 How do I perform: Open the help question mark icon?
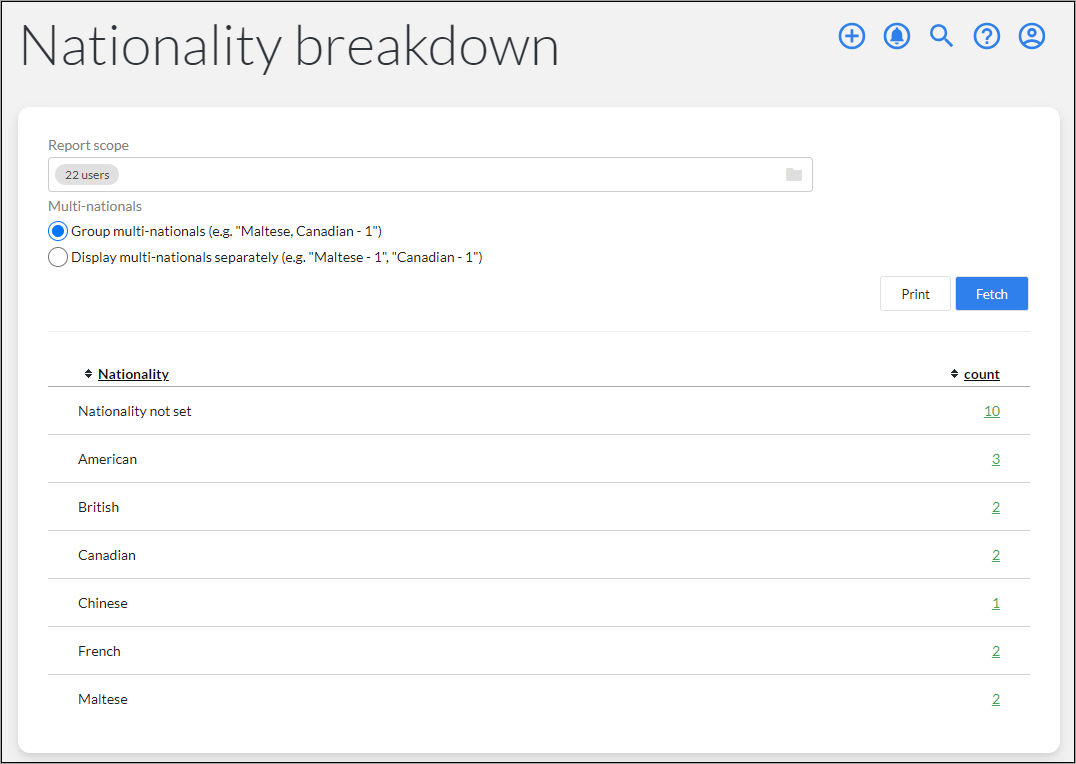pyautogui.click(x=987, y=36)
